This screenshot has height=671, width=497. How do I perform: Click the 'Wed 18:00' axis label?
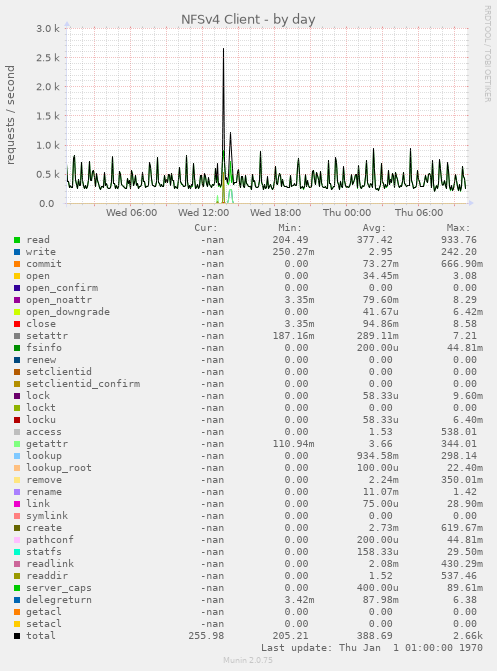[x=275, y=213]
